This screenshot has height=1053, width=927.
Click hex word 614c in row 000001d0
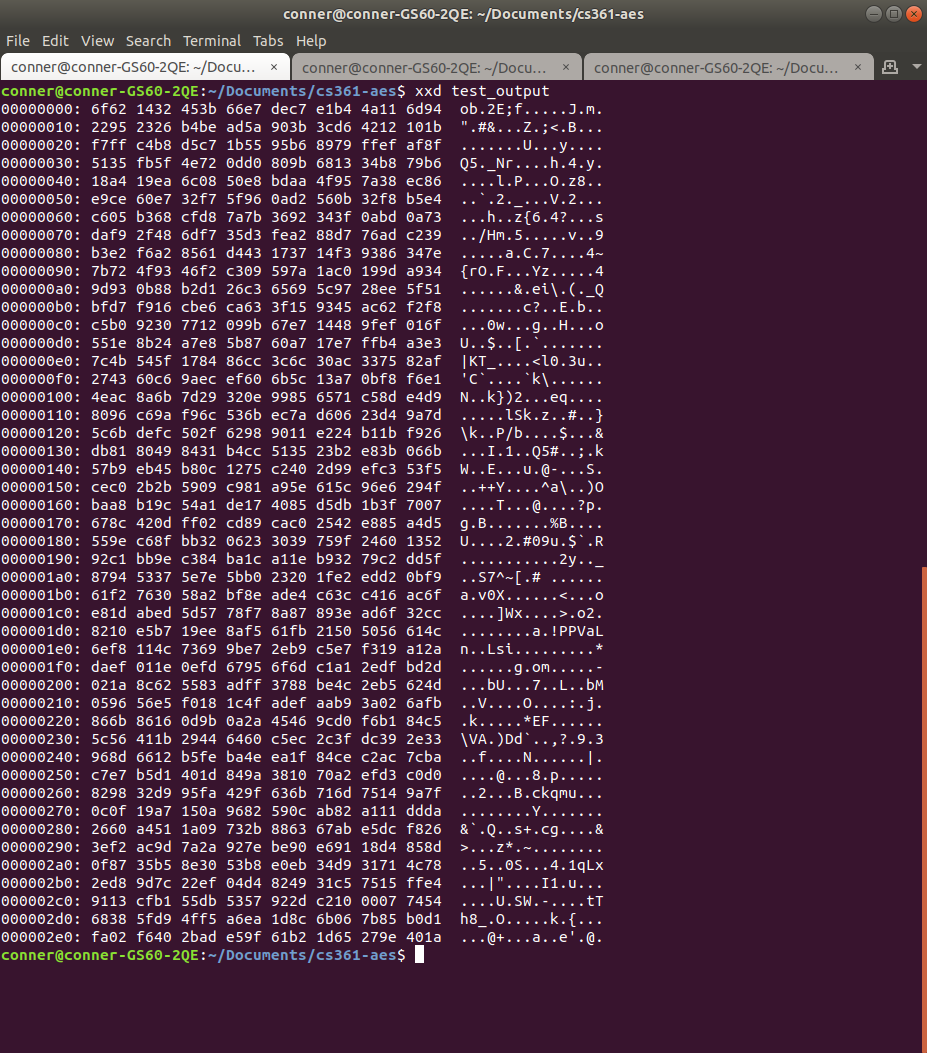point(424,631)
